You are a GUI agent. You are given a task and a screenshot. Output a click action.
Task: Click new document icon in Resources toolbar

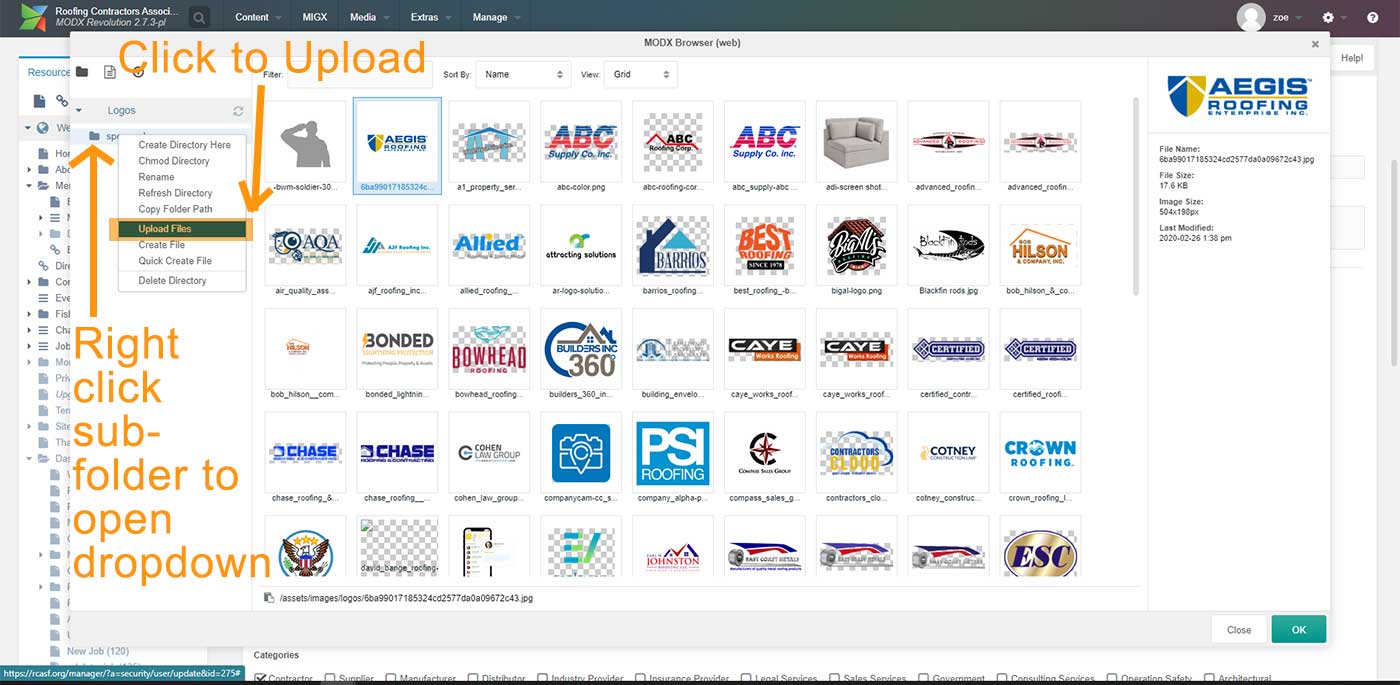(x=39, y=100)
